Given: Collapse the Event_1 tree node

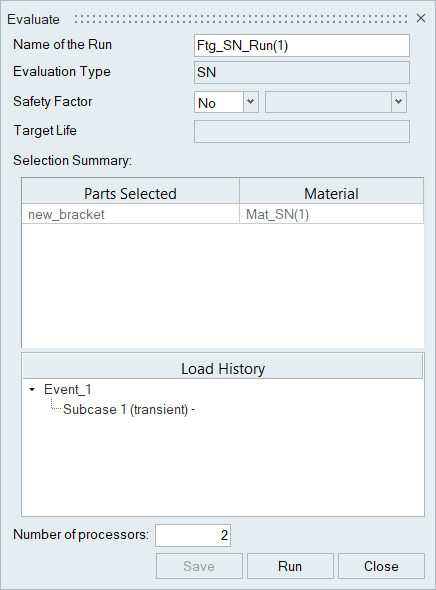Looking at the screenshot, I should point(32,389).
